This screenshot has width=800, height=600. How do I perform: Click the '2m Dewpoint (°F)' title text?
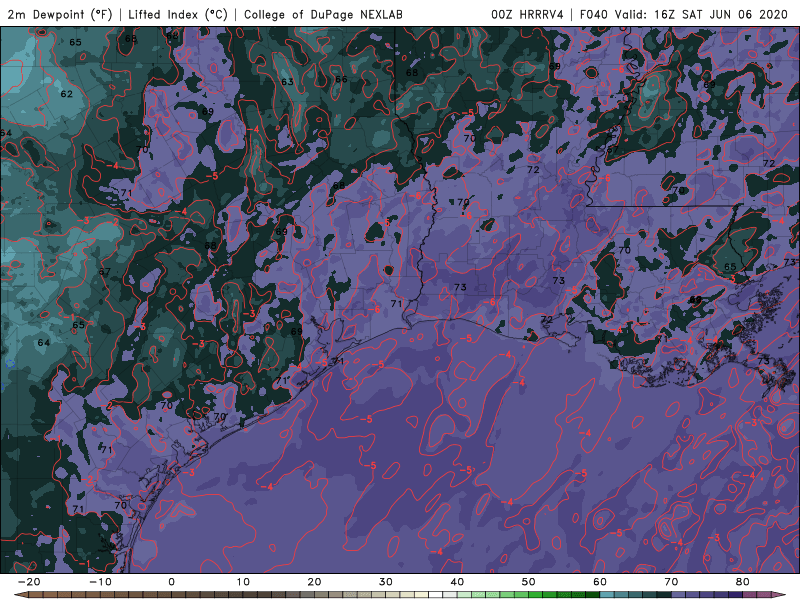pyautogui.click(x=60, y=14)
